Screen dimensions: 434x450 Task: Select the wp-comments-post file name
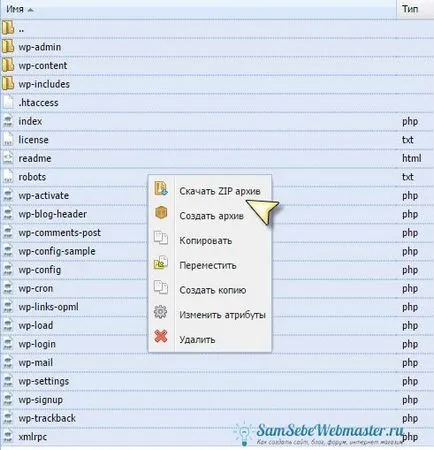(x=59, y=233)
